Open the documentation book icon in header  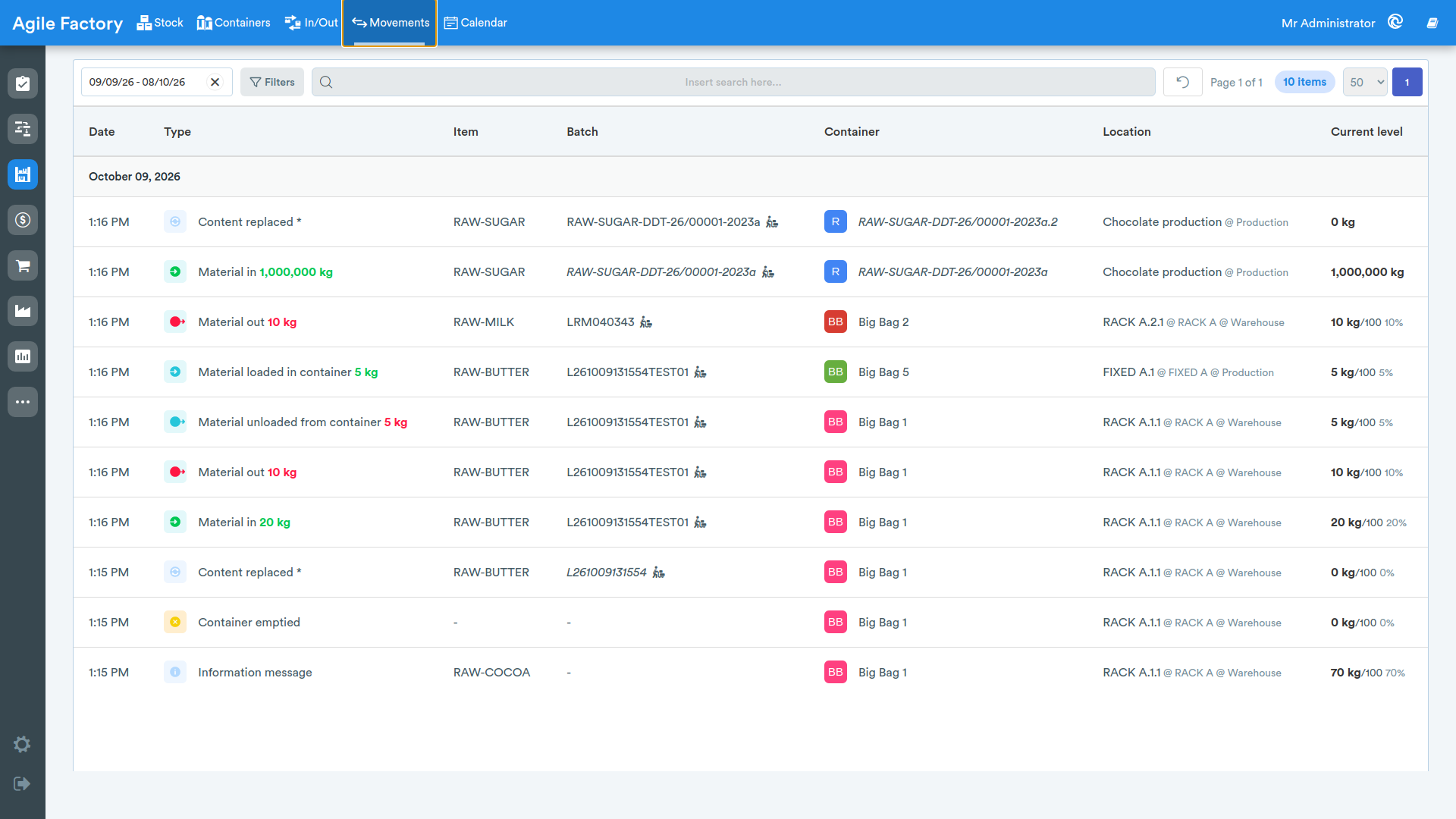tap(1432, 23)
